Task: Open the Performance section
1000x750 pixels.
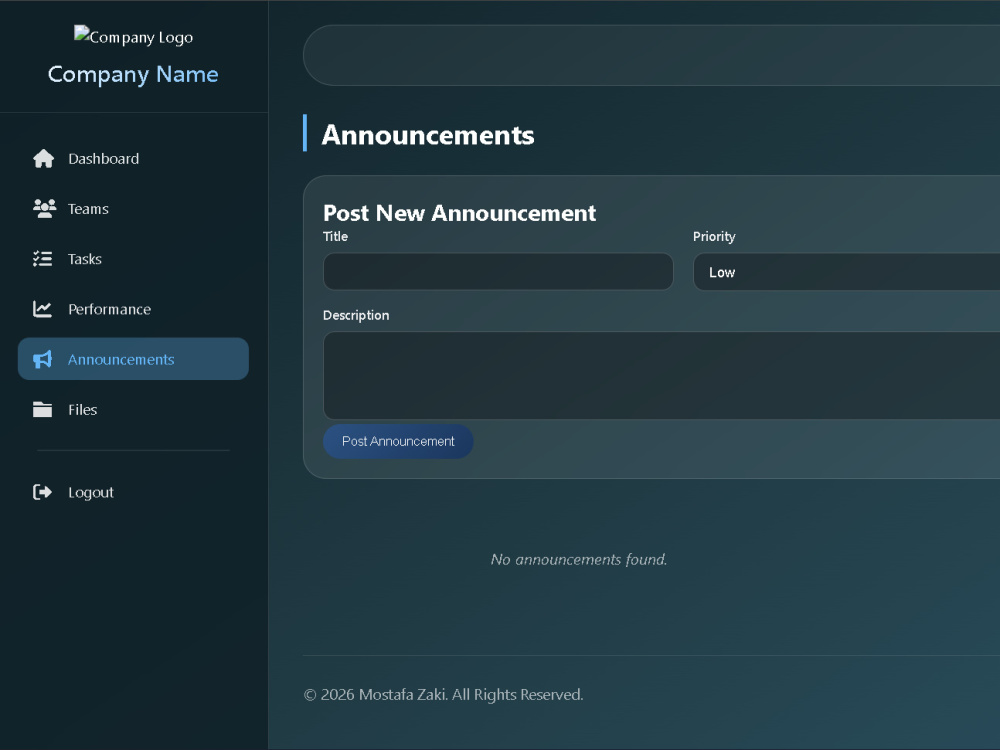Action: tap(133, 309)
